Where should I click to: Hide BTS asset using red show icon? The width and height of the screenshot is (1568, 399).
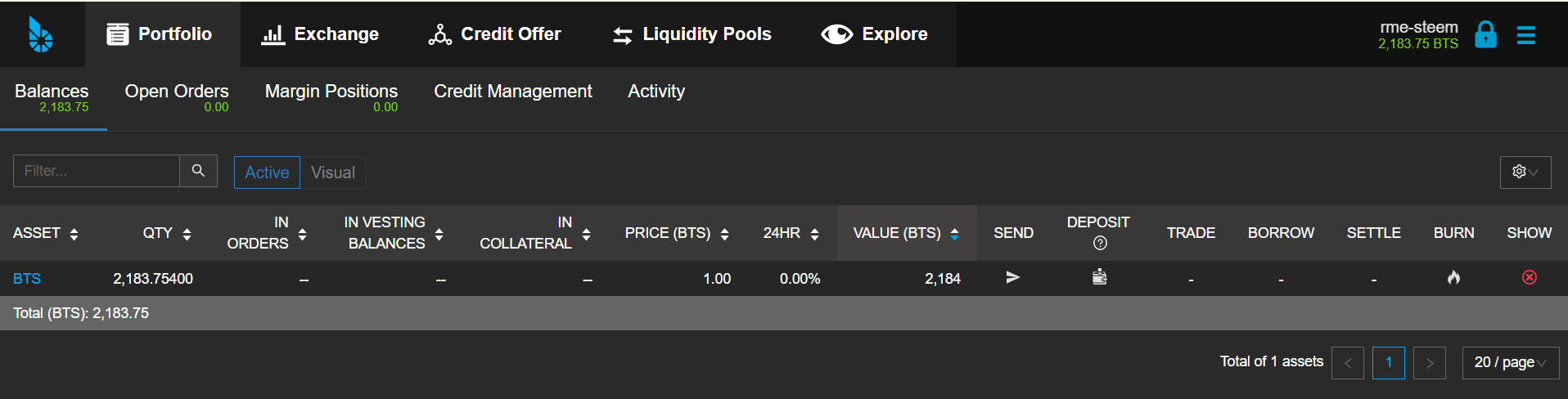click(x=1529, y=277)
